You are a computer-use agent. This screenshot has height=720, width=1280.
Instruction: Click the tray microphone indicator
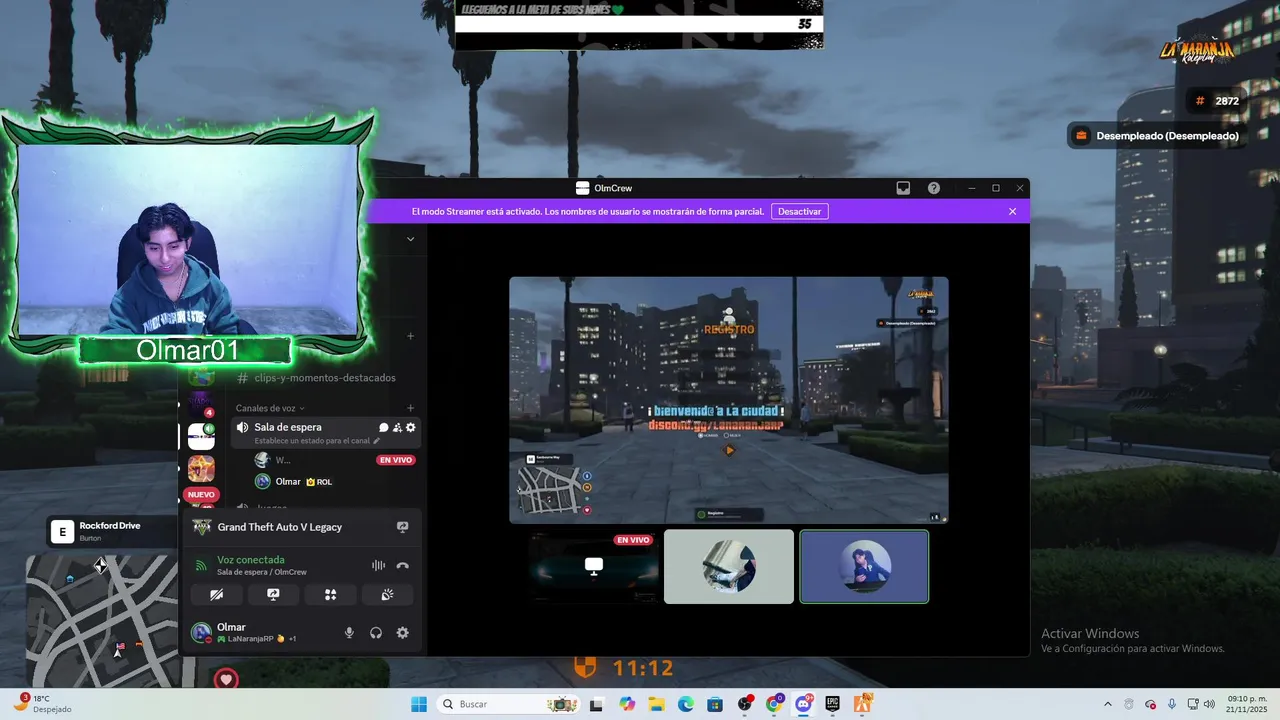pos(1172,704)
